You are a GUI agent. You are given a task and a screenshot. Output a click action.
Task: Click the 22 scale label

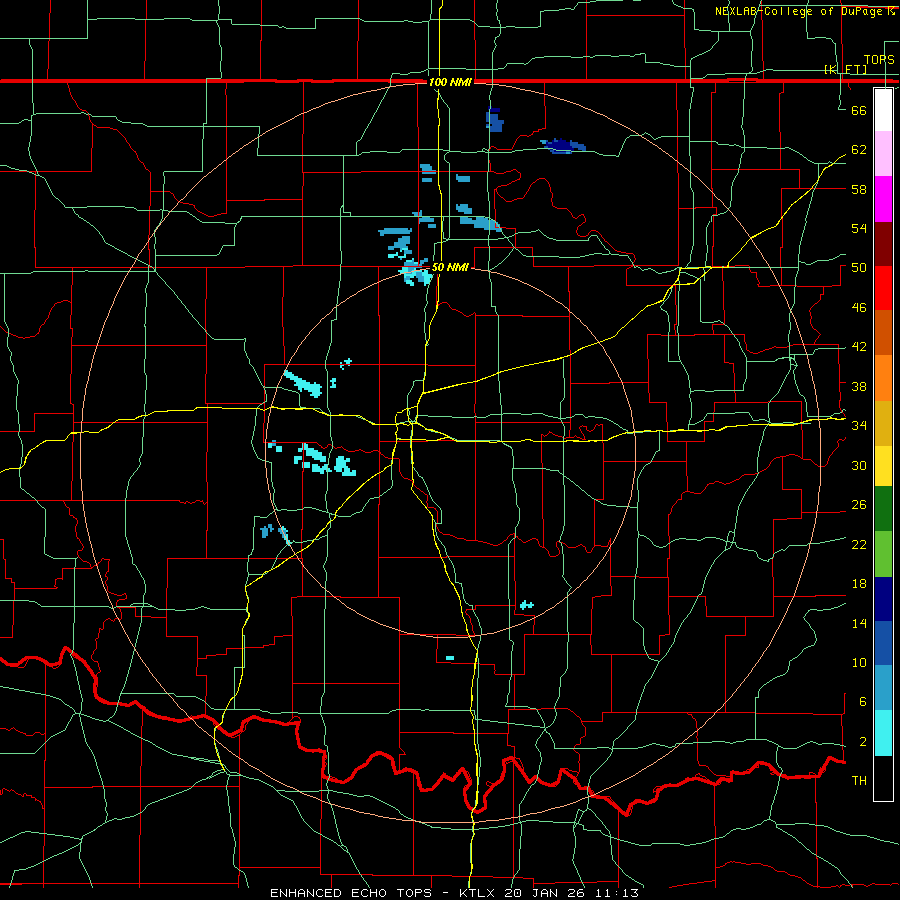coord(859,545)
